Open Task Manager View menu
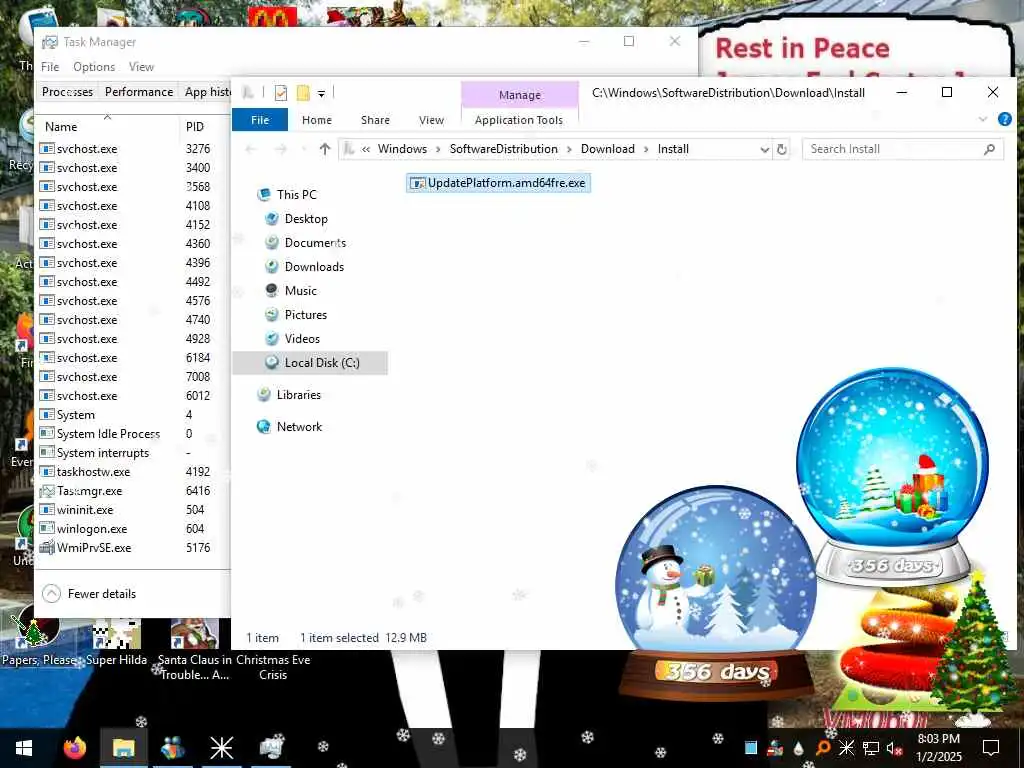This screenshot has width=1024, height=768. tap(141, 67)
